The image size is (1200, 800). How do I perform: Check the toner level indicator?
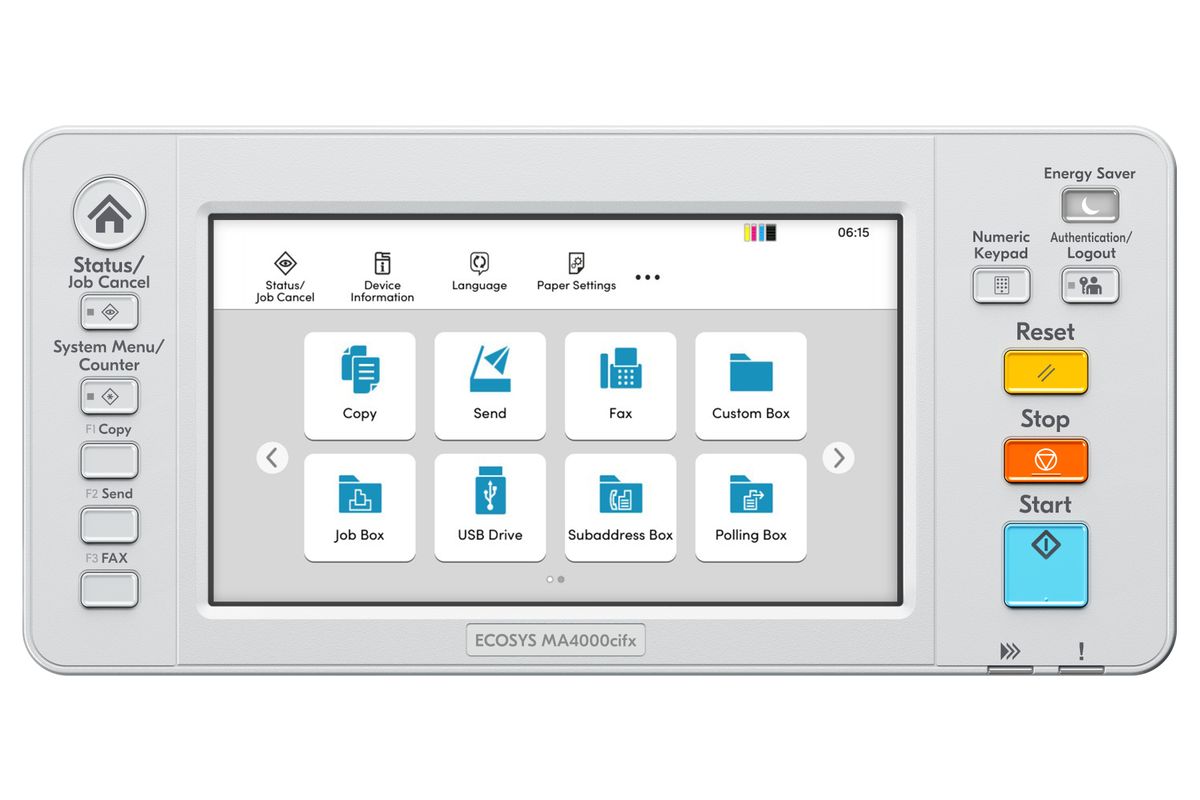(761, 233)
